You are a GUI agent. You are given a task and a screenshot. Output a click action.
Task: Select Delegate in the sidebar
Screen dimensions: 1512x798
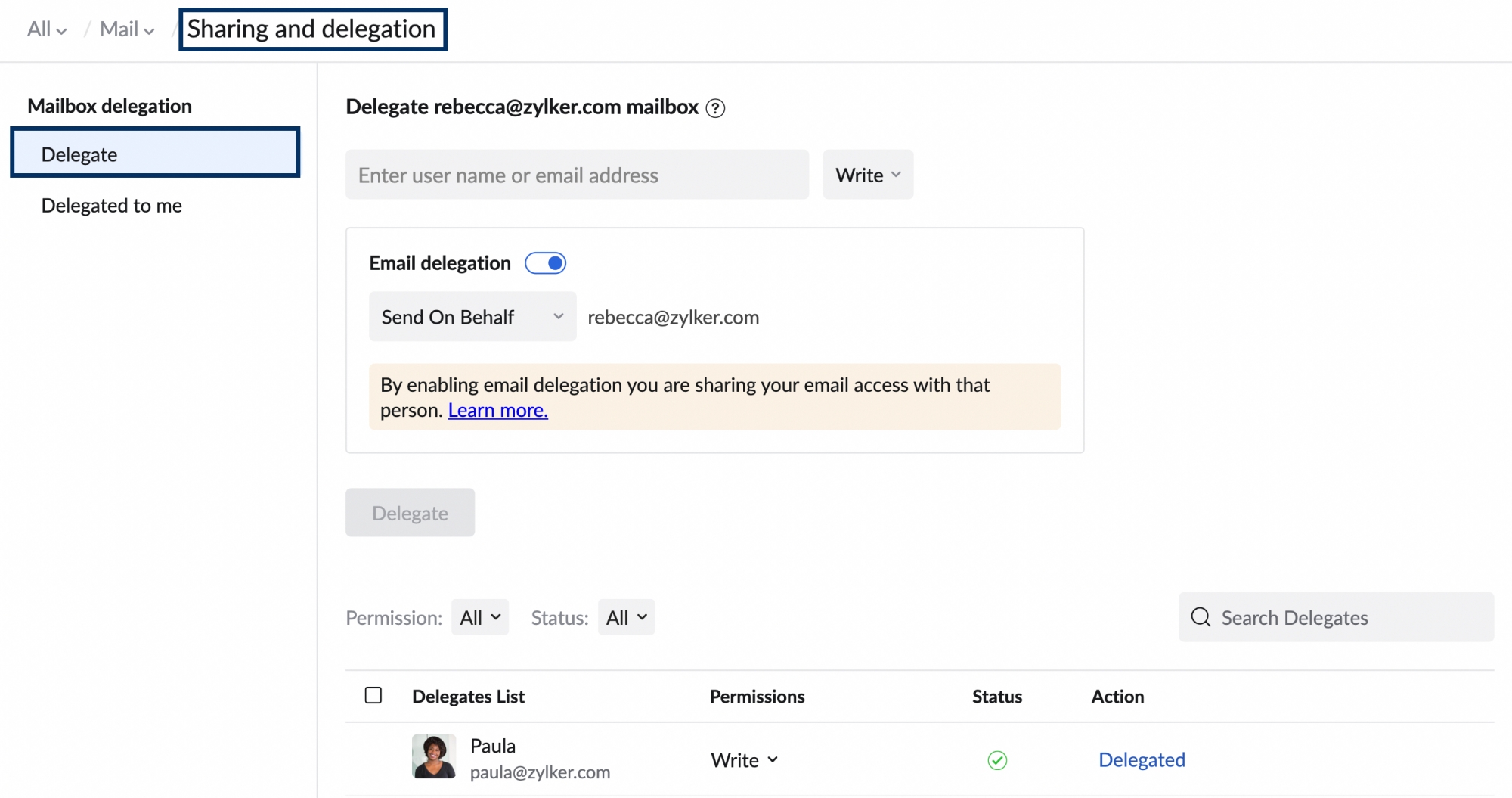155,154
